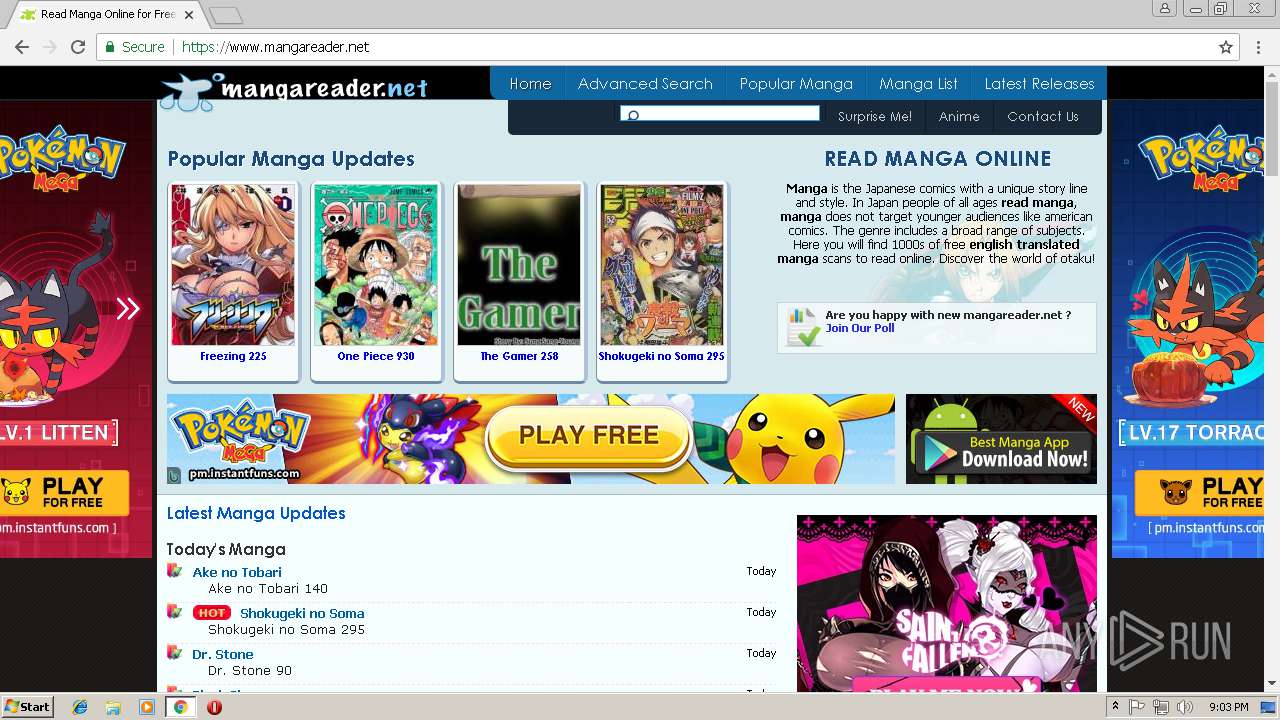Go to Popular Manga

[x=796, y=84]
